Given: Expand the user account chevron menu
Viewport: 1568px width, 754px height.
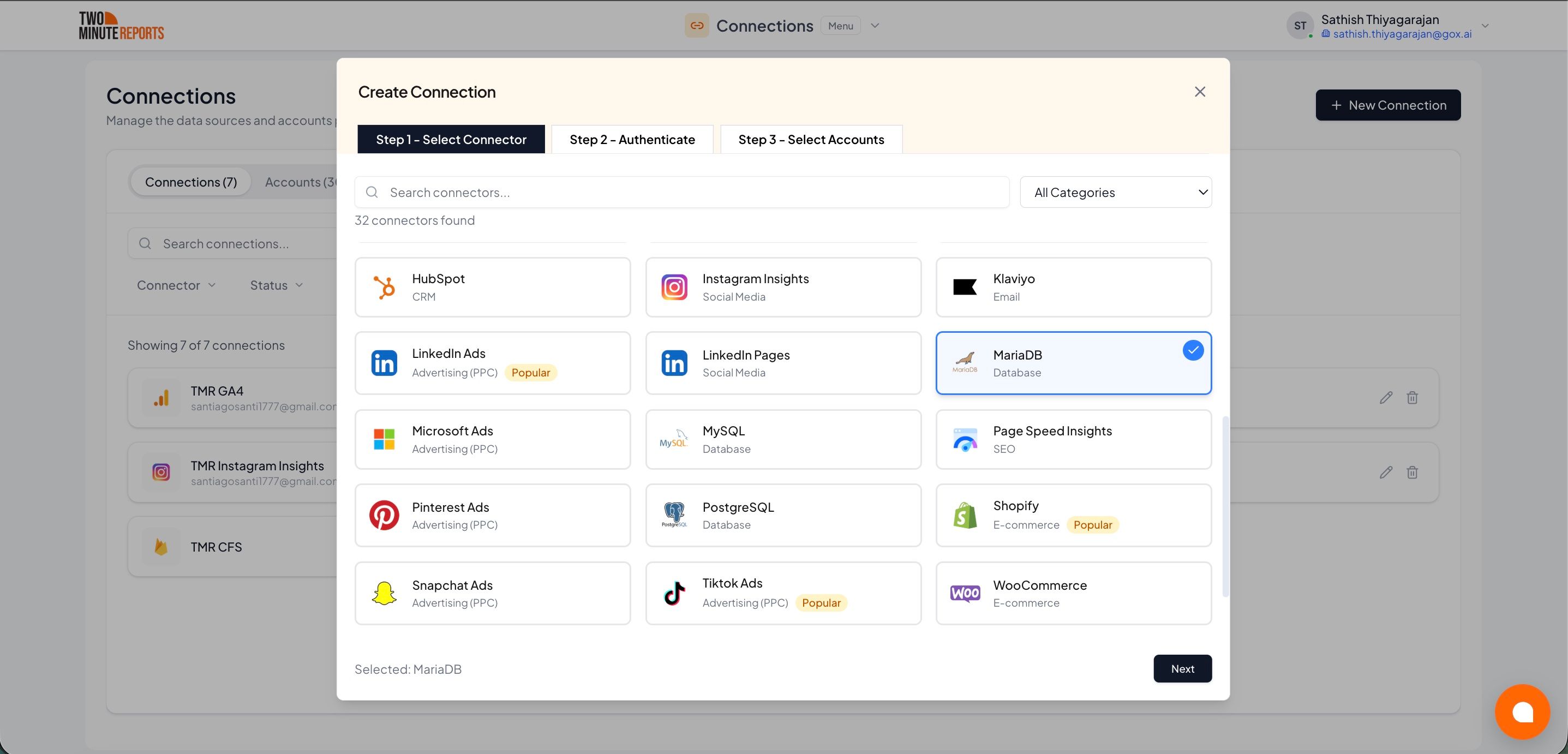Looking at the screenshot, I should tap(1485, 26).
